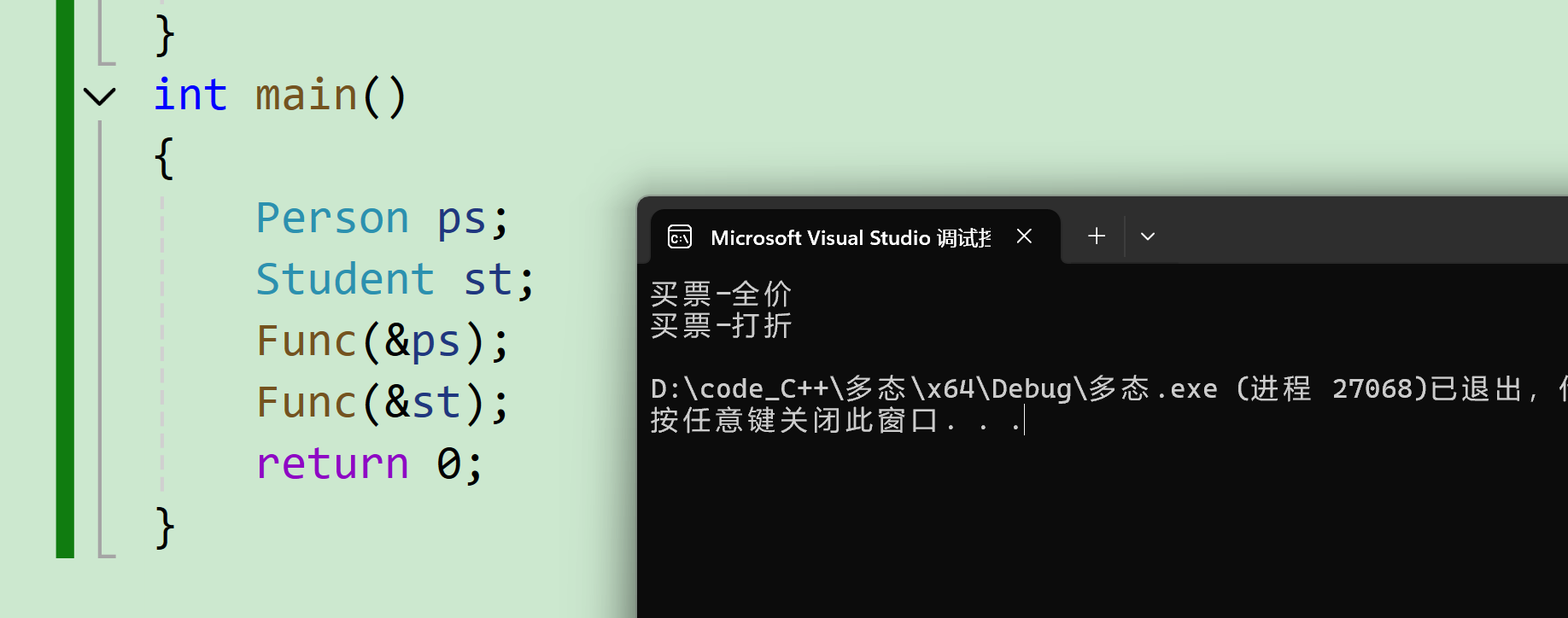The width and height of the screenshot is (1568, 618).
Task: Click the 买票-全价 output line
Action: point(722,294)
